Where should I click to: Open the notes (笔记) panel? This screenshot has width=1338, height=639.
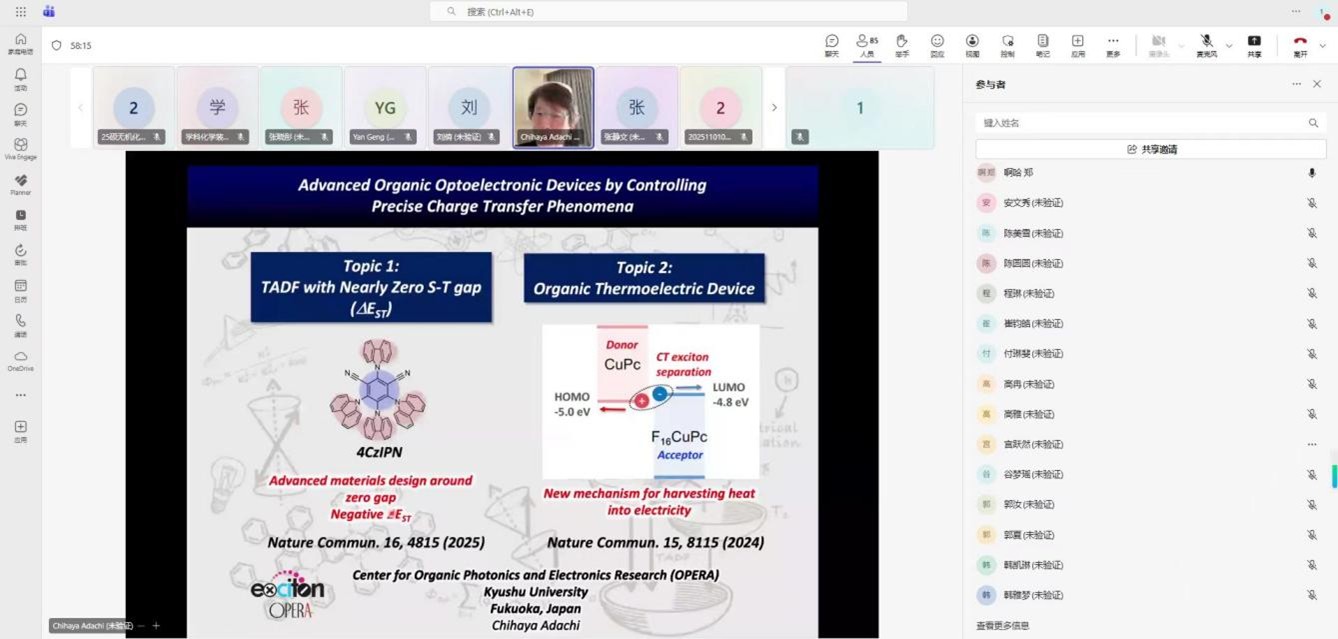coord(1042,45)
